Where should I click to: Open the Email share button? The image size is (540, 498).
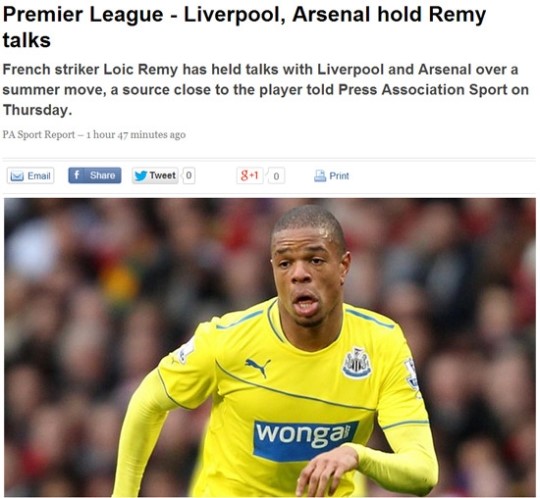point(31,176)
